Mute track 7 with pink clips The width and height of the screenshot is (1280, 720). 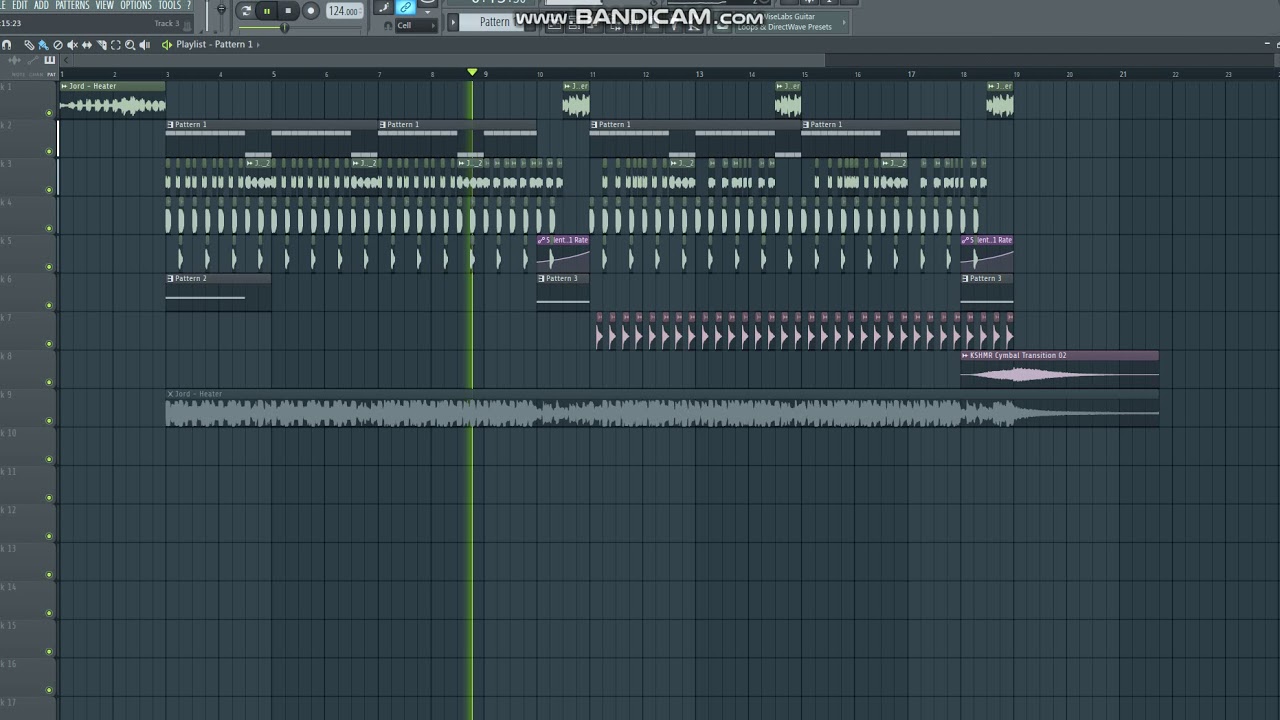coord(49,344)
